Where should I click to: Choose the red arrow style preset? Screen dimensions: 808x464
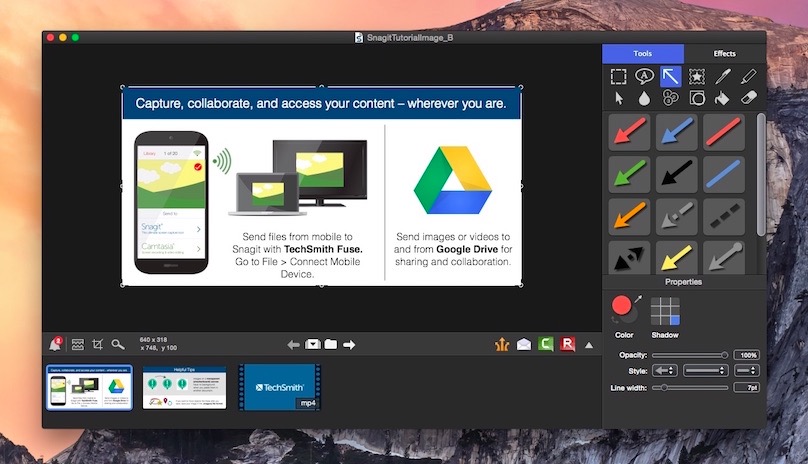click(x=629, y=132)
